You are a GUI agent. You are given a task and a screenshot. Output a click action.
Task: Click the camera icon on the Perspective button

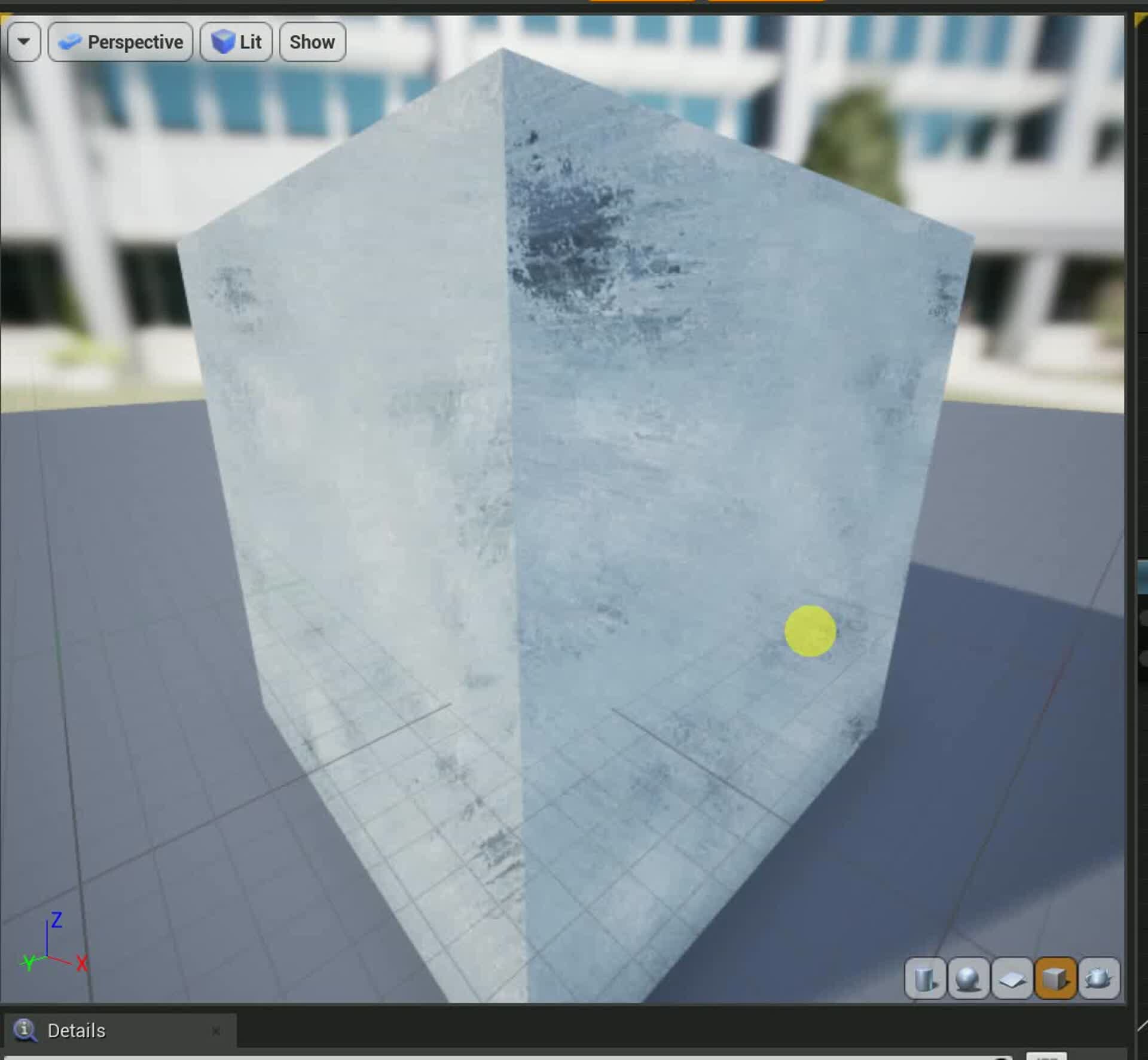[71, 42]
